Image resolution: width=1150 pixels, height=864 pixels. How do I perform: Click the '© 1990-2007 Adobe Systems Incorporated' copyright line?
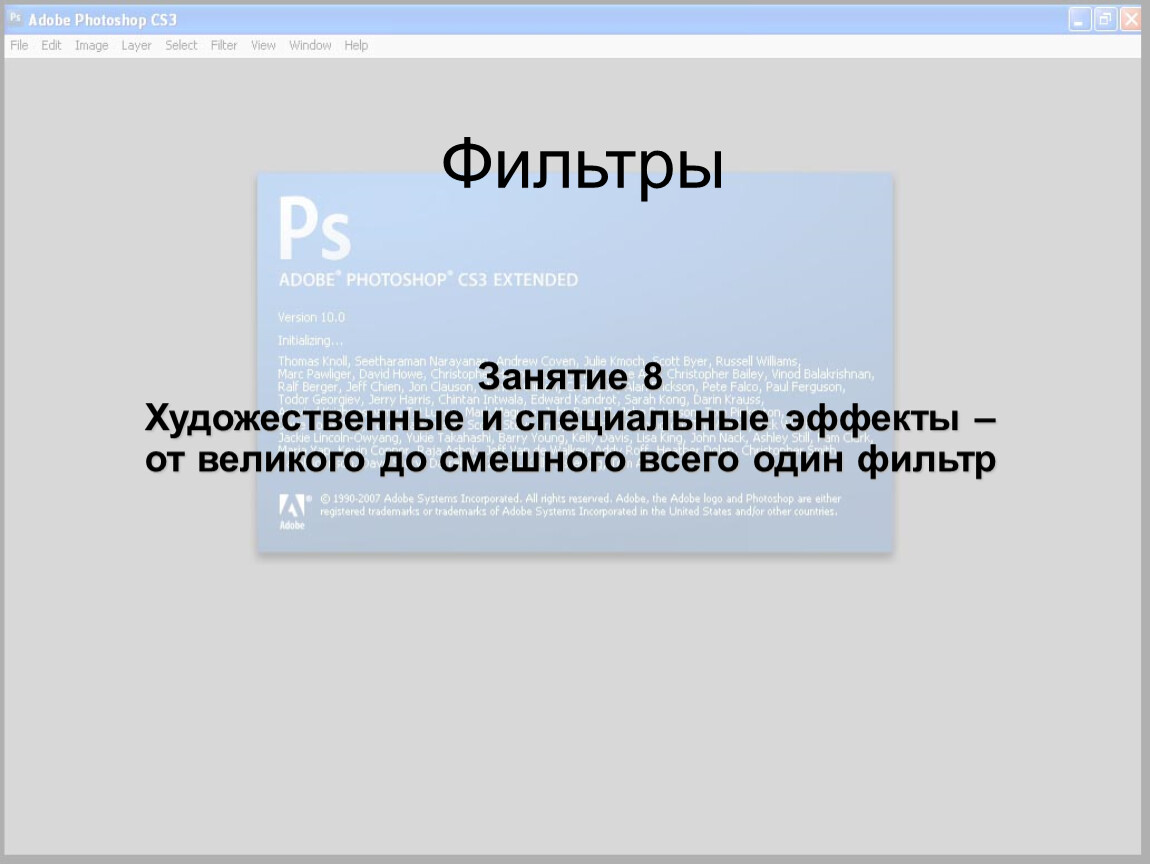[581, 499]
